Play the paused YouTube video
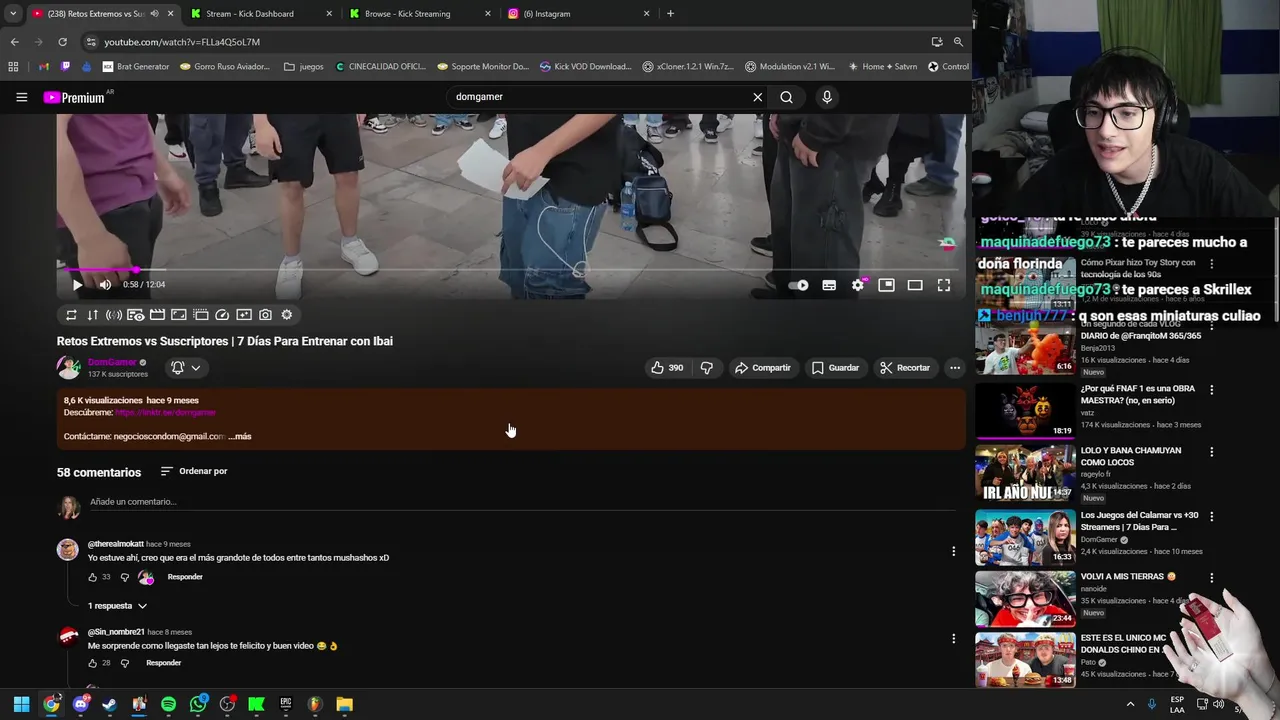Screen dimensions: 1280x720 click(77, 285)
